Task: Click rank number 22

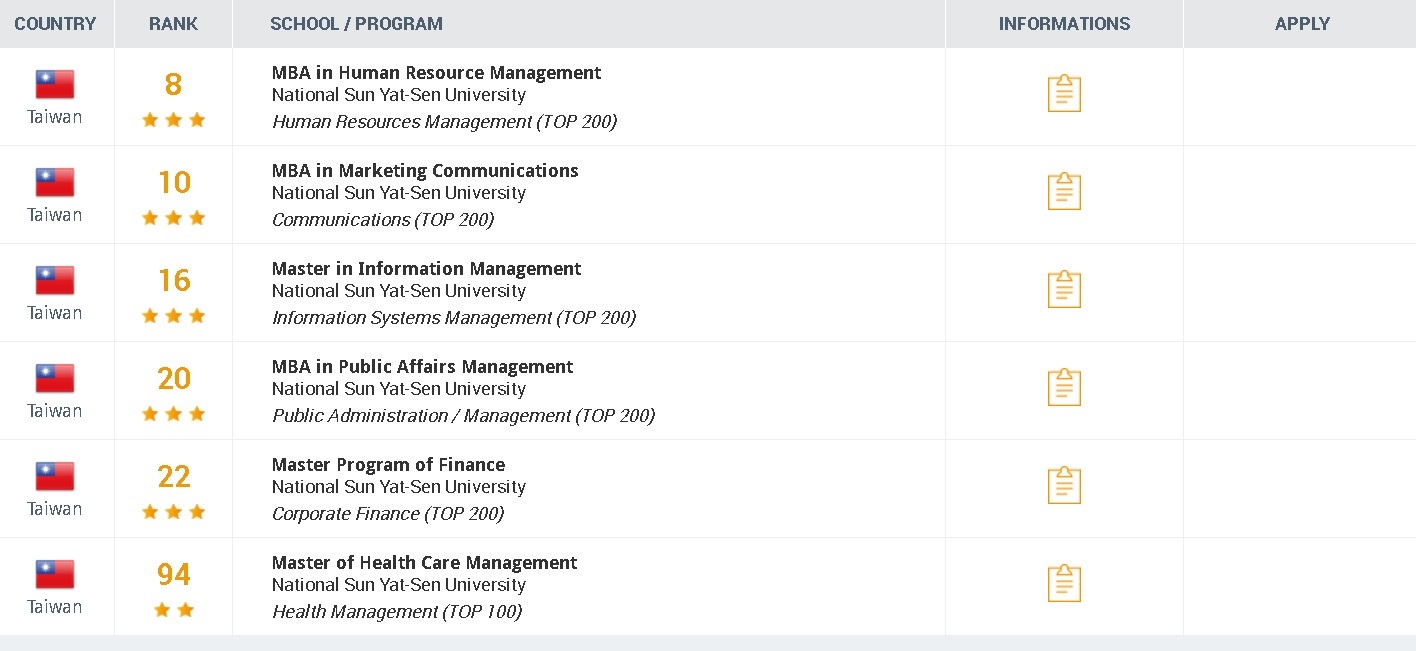Action: point(173,477)
